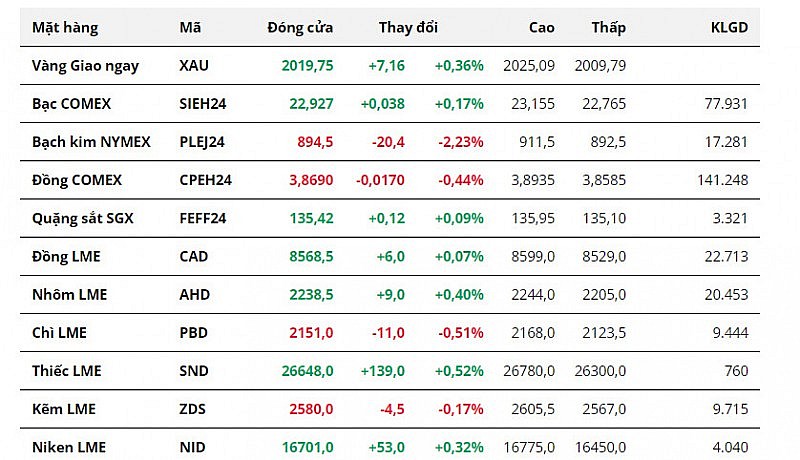Click the Đóng cửa column header
The image size is (800, 460).
pos(300,28)
